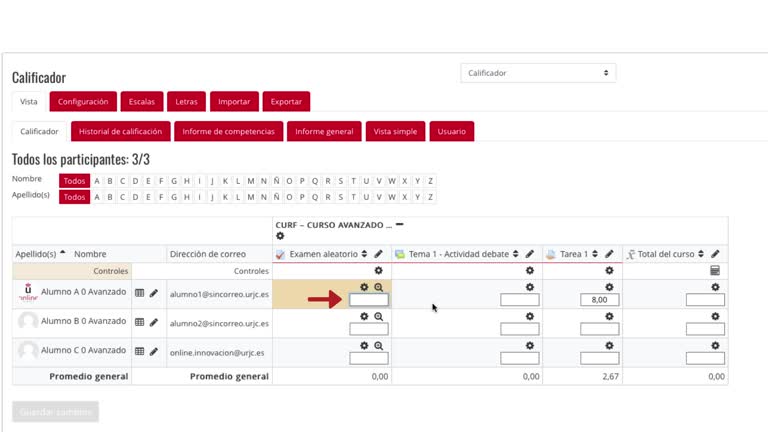Click gear icon under CURF course category
The width and height of the screenshot is (768, 432).
tap(280, 236)
